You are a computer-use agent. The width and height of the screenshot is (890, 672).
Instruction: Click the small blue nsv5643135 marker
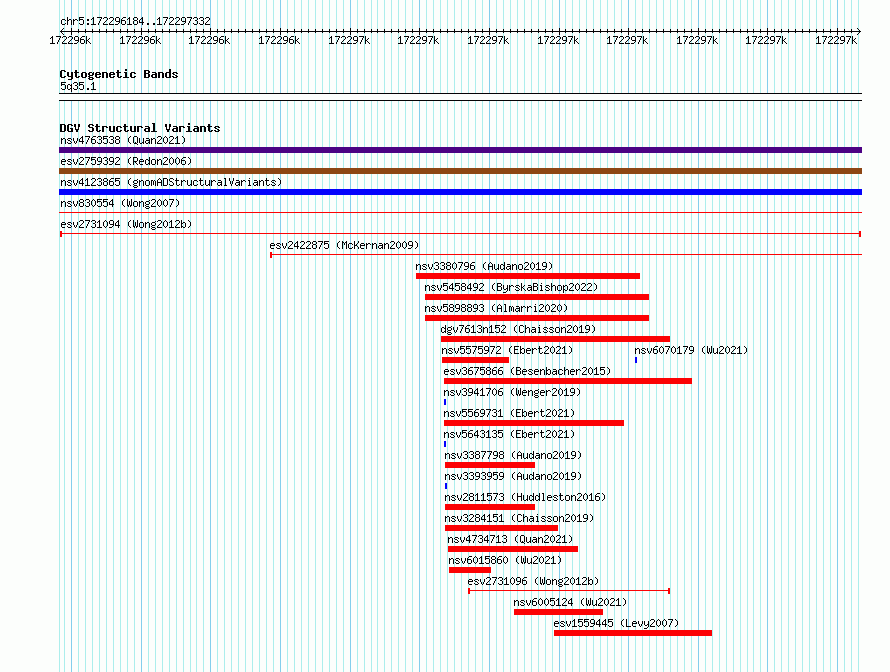coord(445,444)
